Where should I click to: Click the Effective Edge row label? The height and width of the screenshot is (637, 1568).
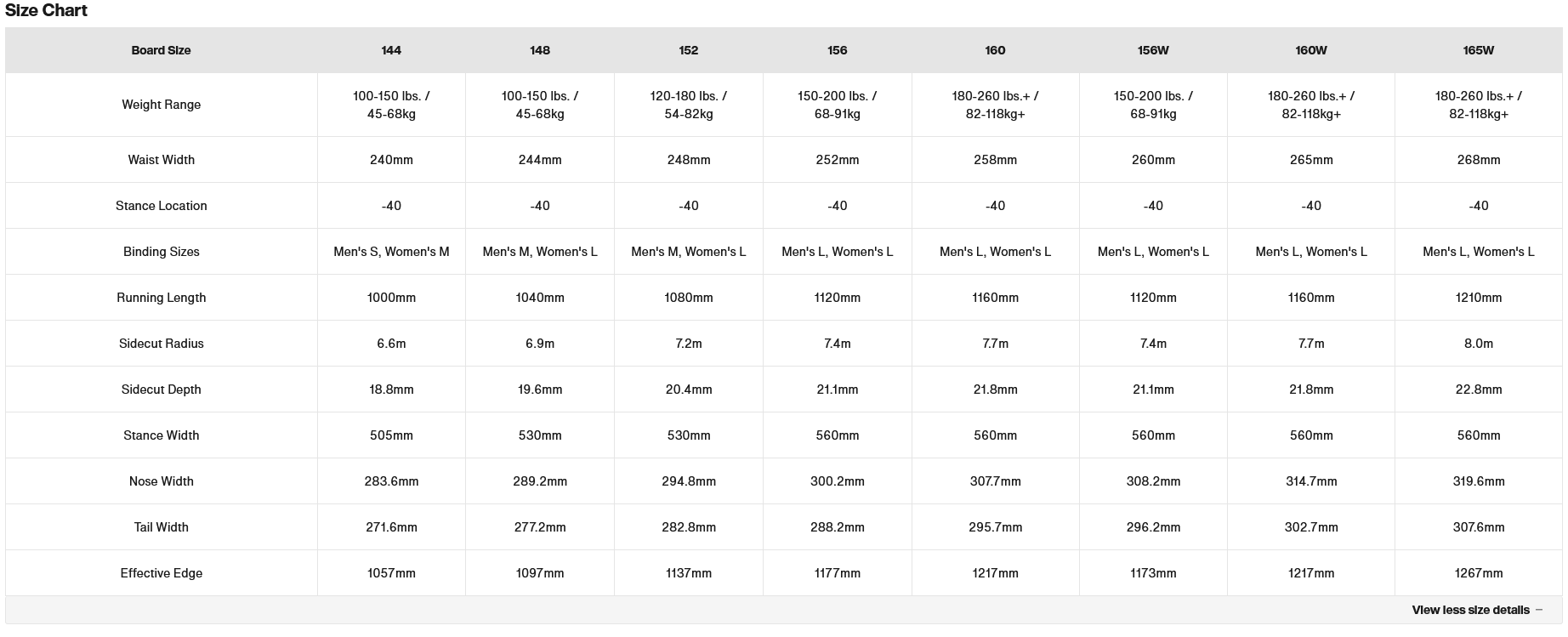pyautogui.click(x=161, y=573)
